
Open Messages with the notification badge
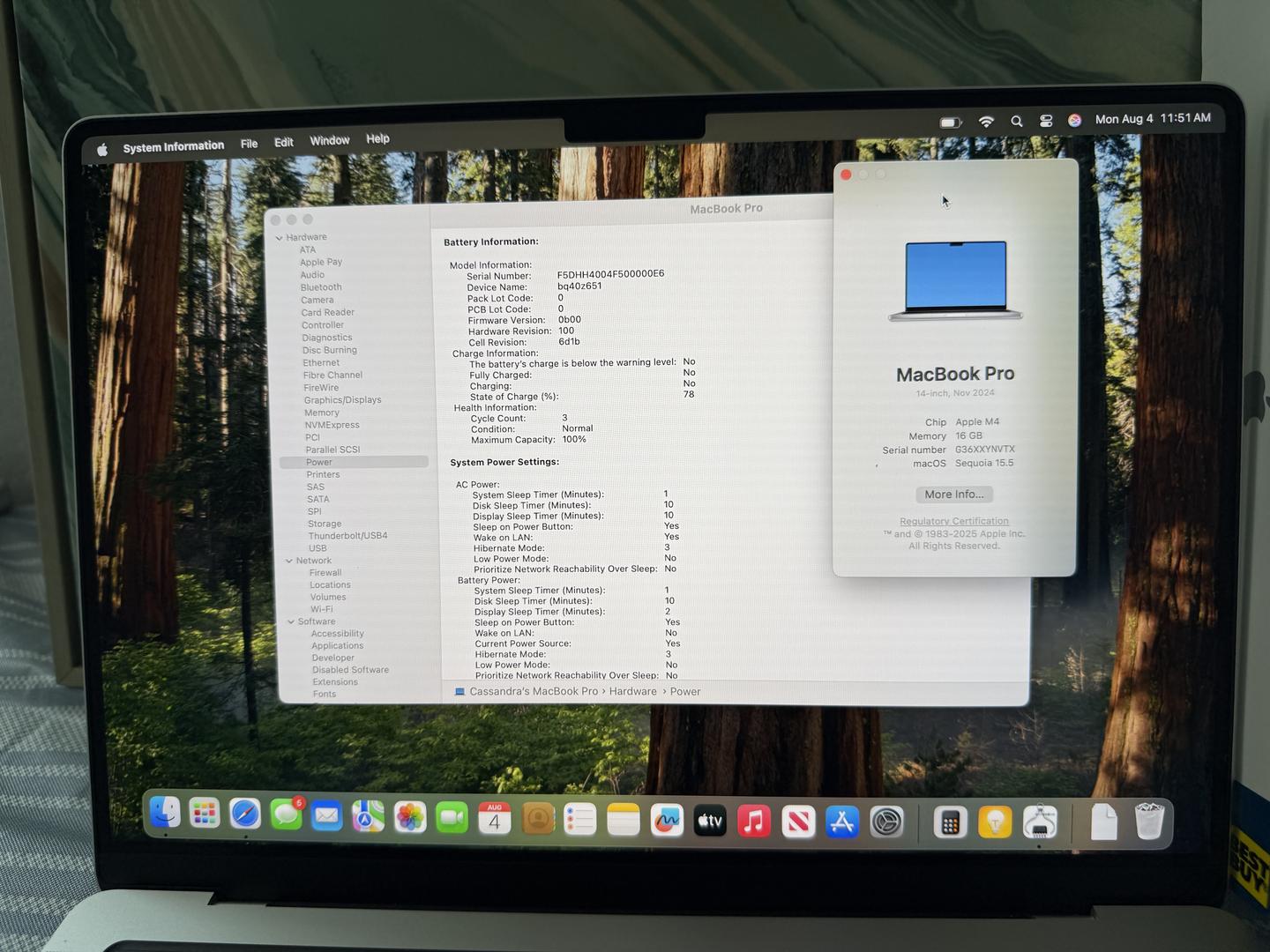coord(286,814)
